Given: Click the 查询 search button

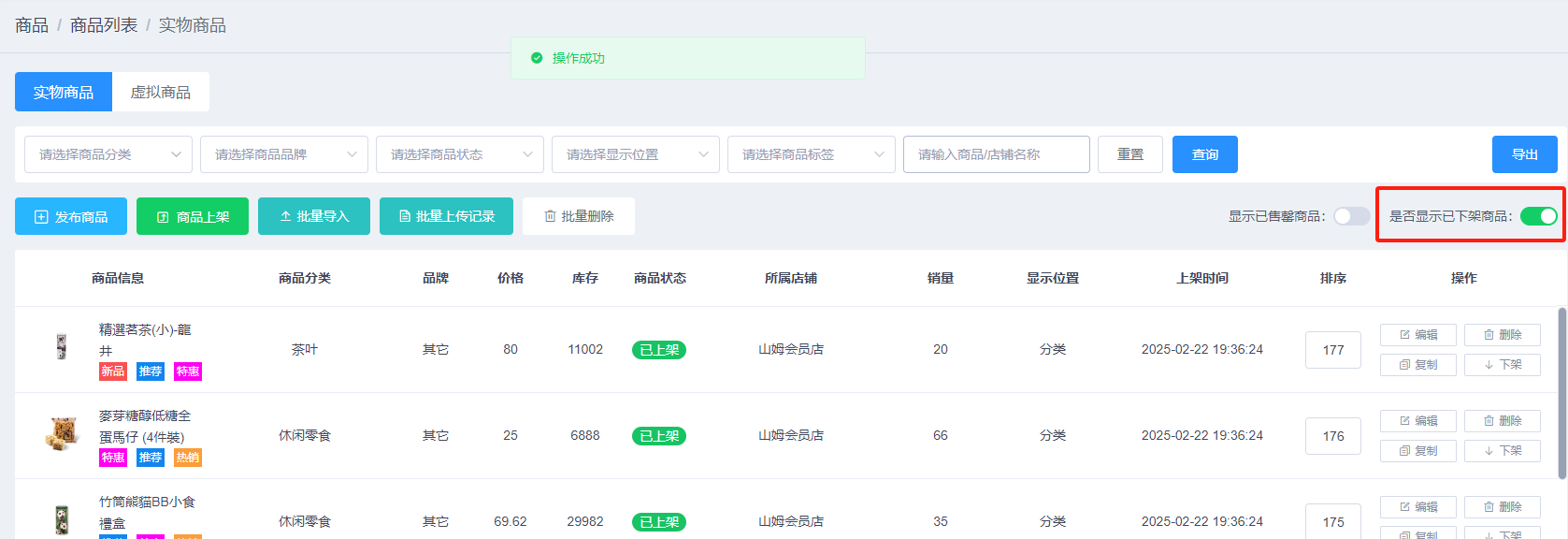Looking at the screenshot, I should click(1204, 154).
